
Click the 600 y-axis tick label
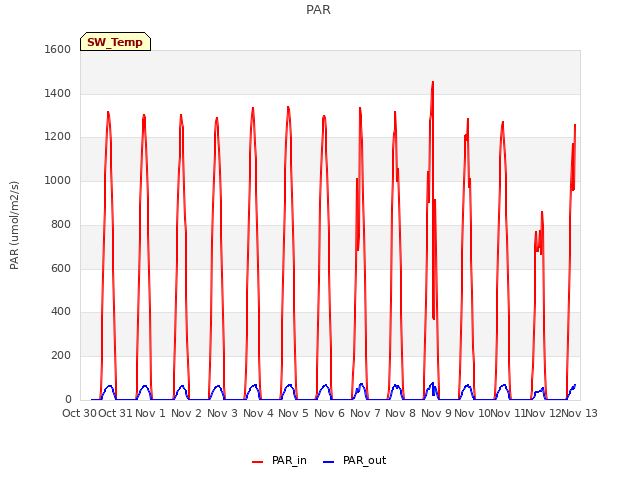click(x=61, y=269)
